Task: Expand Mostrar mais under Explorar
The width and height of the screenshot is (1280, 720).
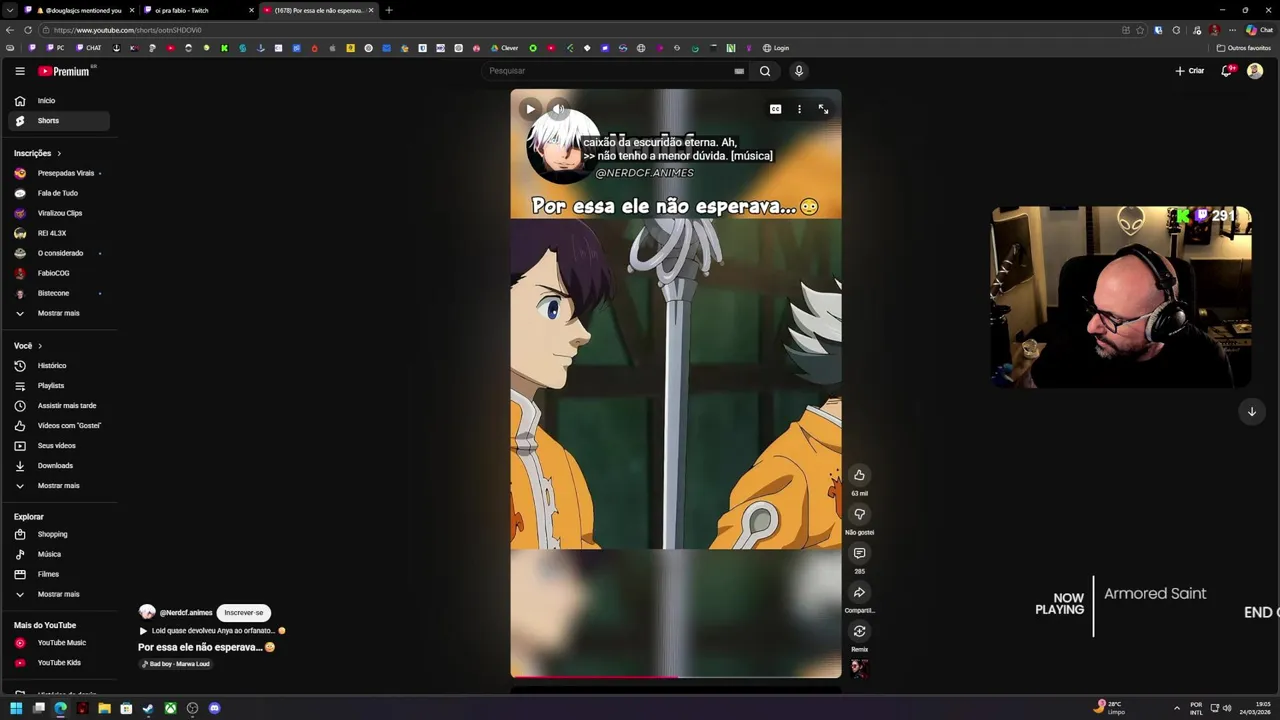Action: point(58,594)
